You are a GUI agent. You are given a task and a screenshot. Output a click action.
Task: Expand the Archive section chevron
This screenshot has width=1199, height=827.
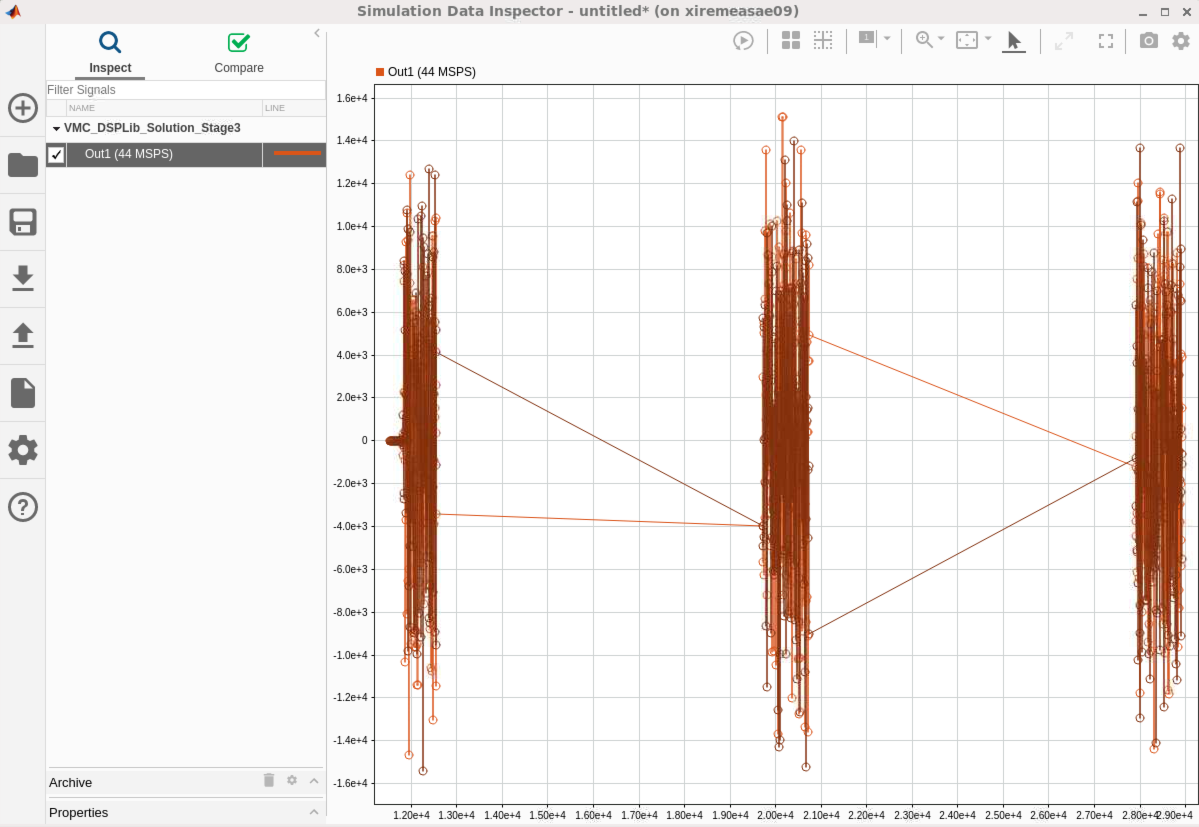point(314,781)
